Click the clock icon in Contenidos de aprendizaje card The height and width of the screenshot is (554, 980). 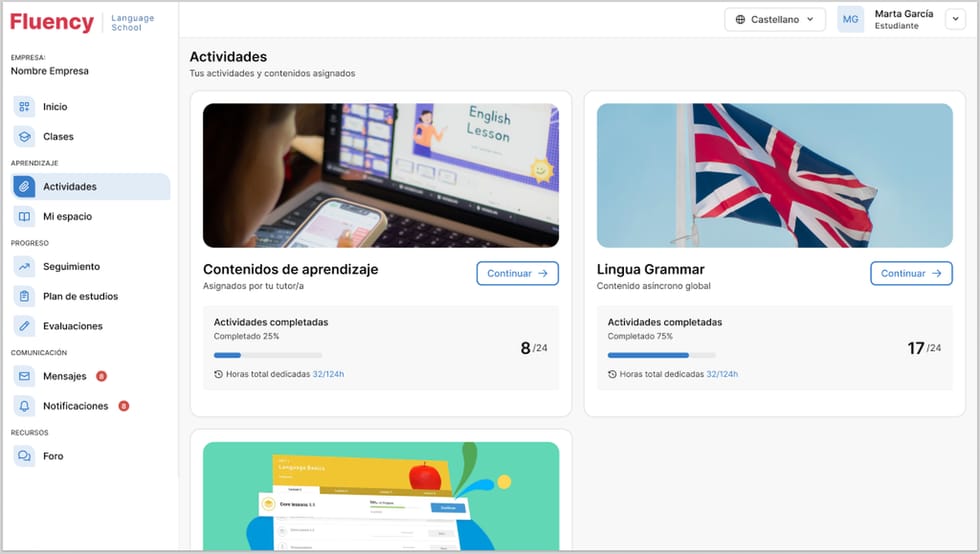218,374
